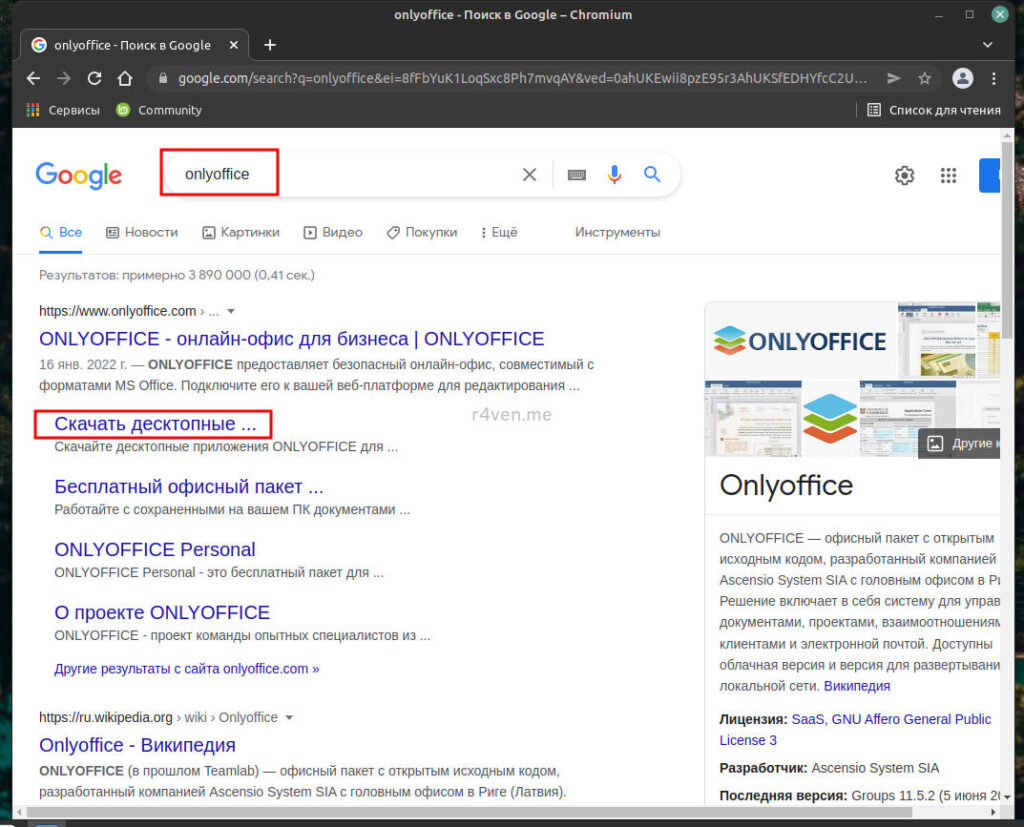This screenshot has height=827, width=1024.
Task: Click the browser back arrow
Action: point(33,78)
